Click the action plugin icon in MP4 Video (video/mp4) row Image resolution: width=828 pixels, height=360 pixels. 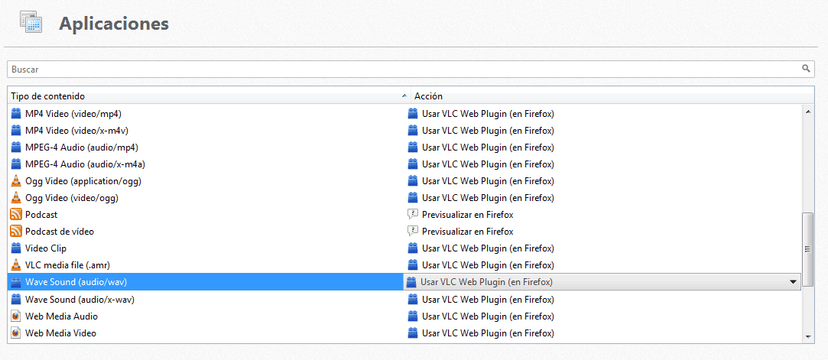412,113
